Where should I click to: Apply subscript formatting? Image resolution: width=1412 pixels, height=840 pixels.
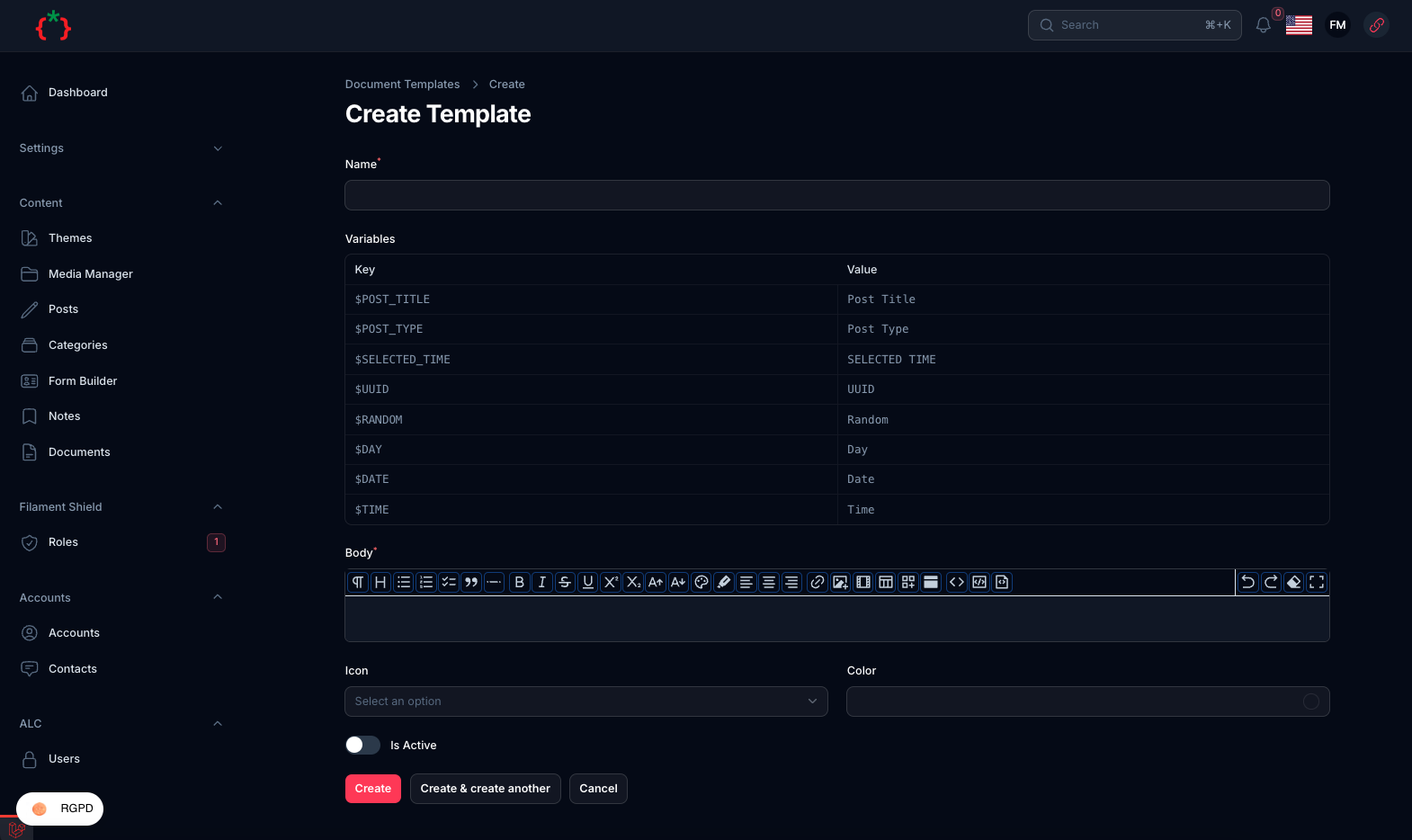click(633, 582)
